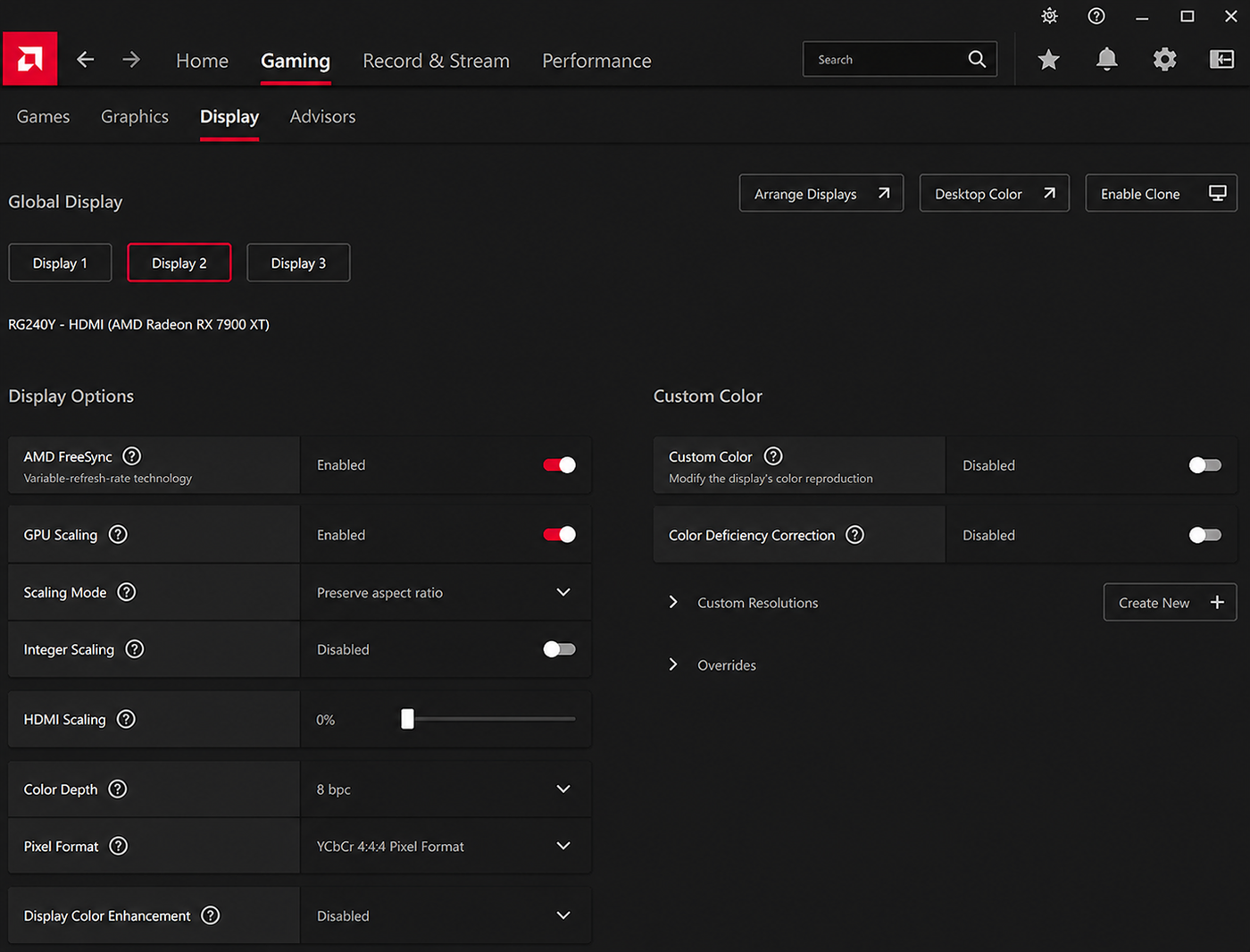Enable Color Deficiency Correction toggle

1205,535
